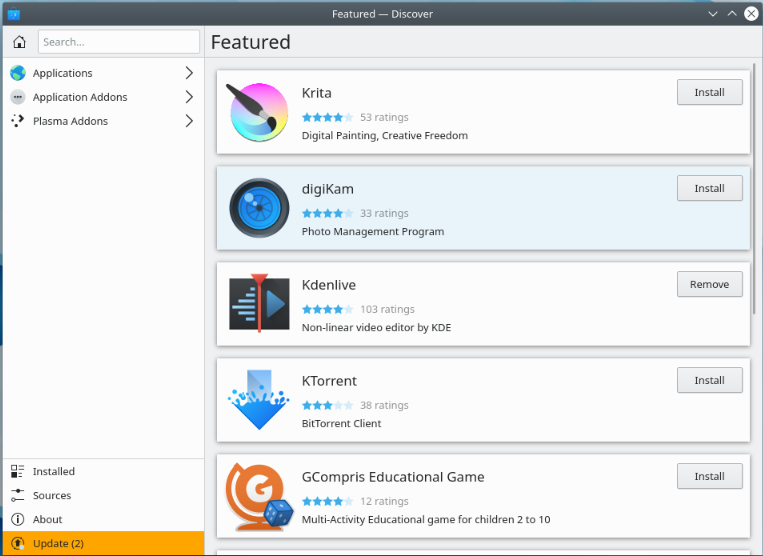The height and width of the screenshot is (556, 763).
Task: Click "103 ratings" text
Action: pyautogui.click(x=387, y=309)
